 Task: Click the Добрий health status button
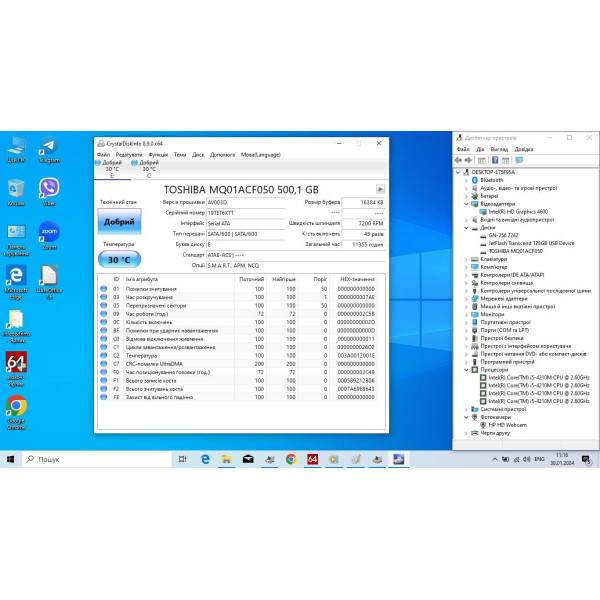119,222
